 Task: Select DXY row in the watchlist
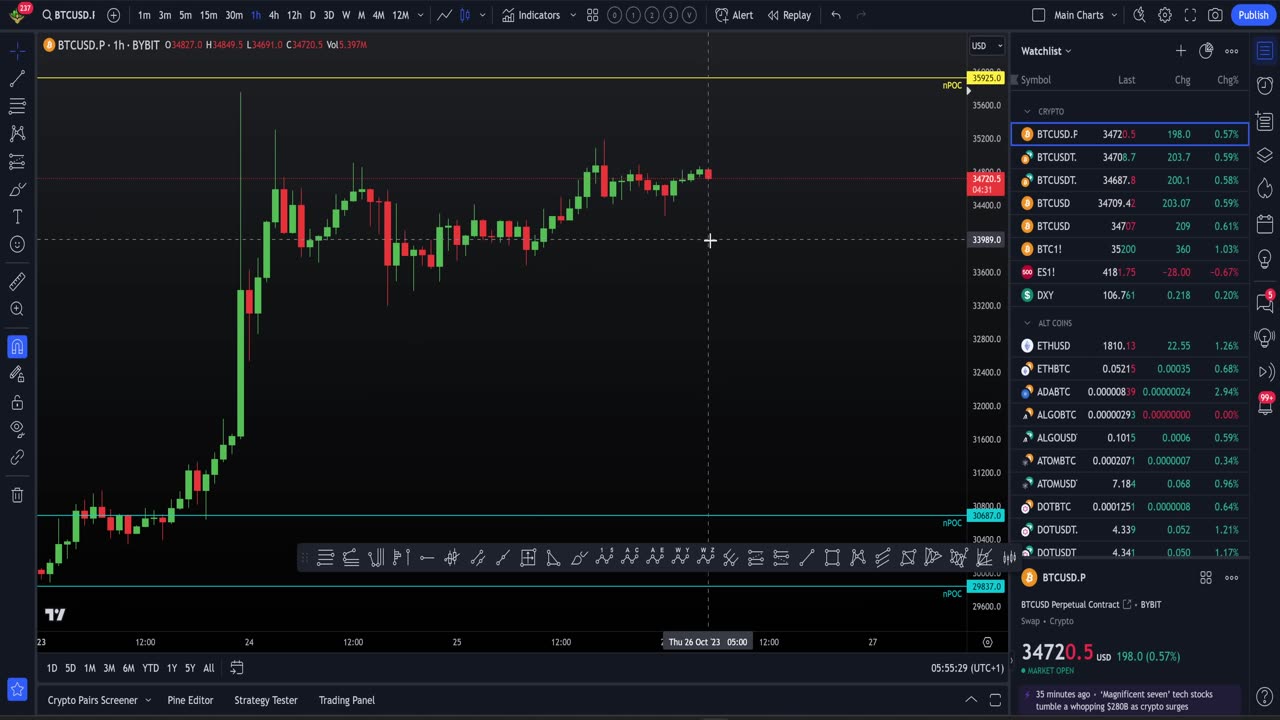1130,295
